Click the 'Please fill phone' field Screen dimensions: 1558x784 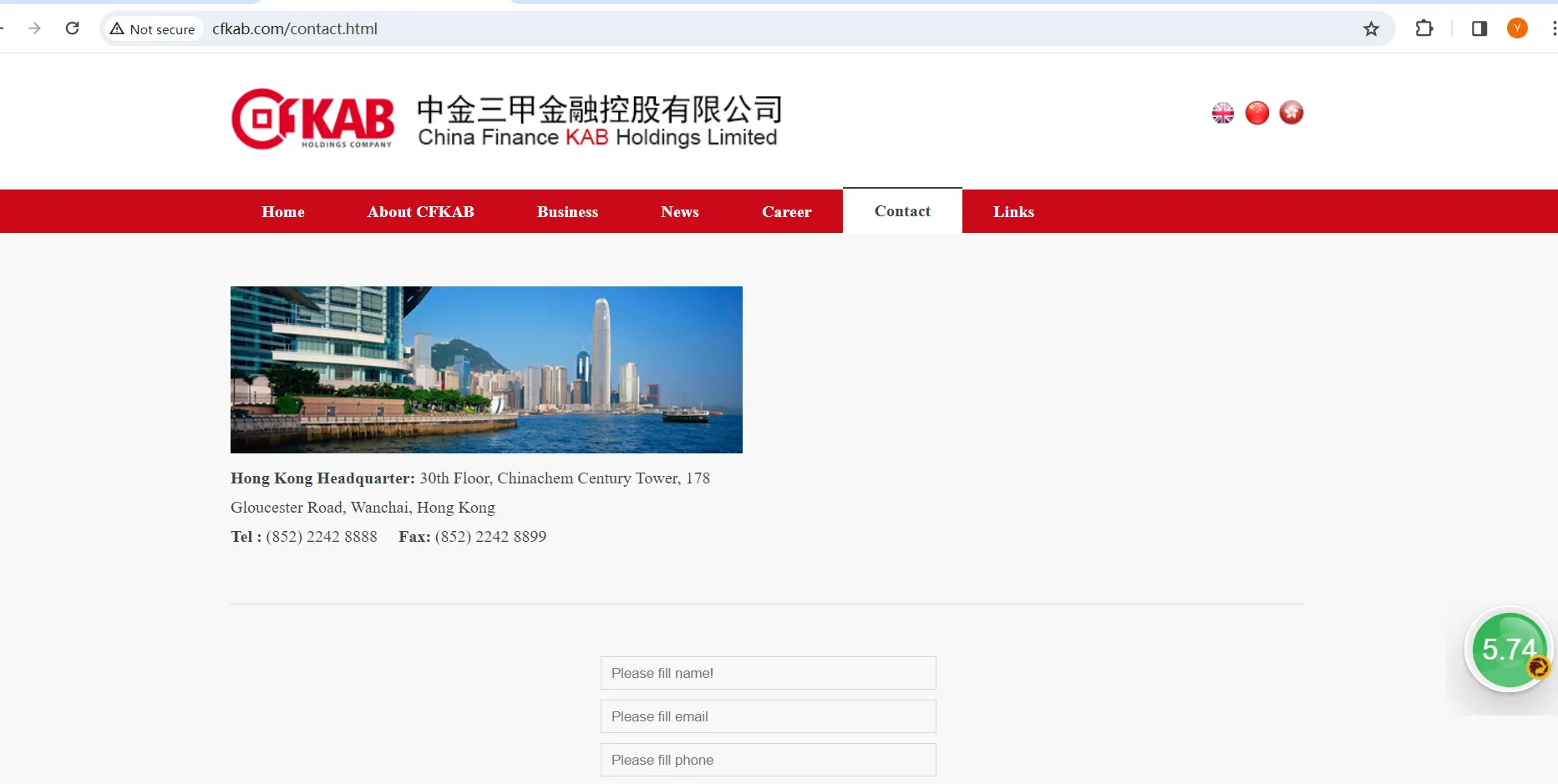pos(769,760)
